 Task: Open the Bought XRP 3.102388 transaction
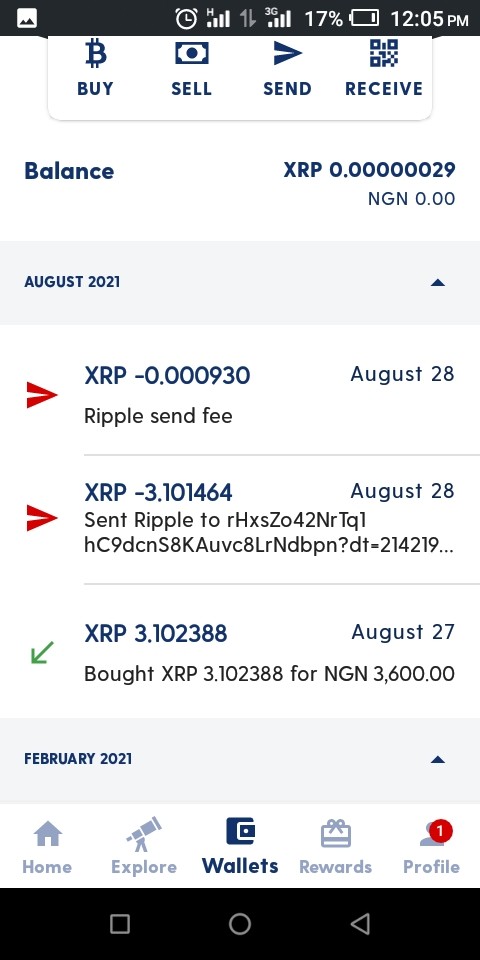pos(240,652)
